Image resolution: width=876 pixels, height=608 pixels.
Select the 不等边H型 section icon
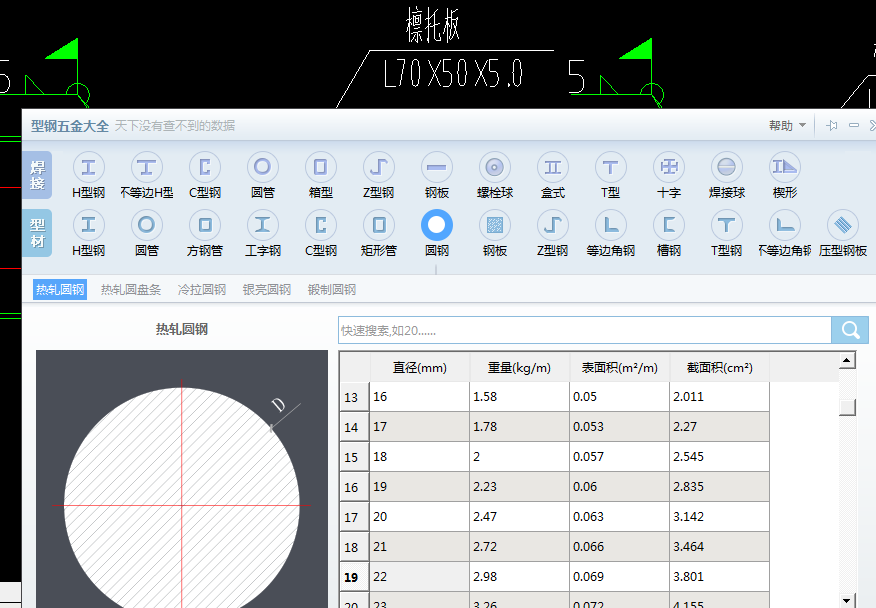pos(146,167)
